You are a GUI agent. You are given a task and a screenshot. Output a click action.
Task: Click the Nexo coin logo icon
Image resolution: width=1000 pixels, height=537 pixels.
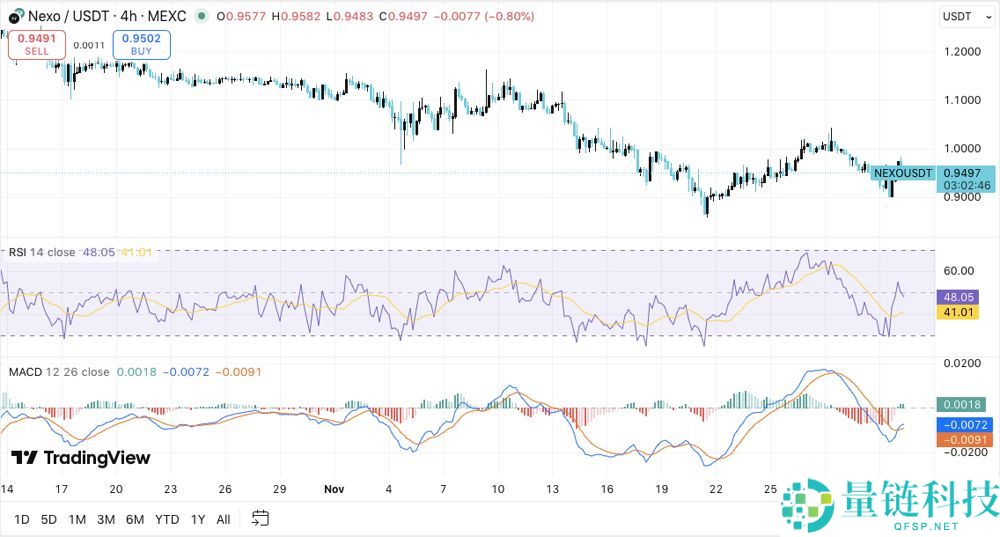[17, 17]
